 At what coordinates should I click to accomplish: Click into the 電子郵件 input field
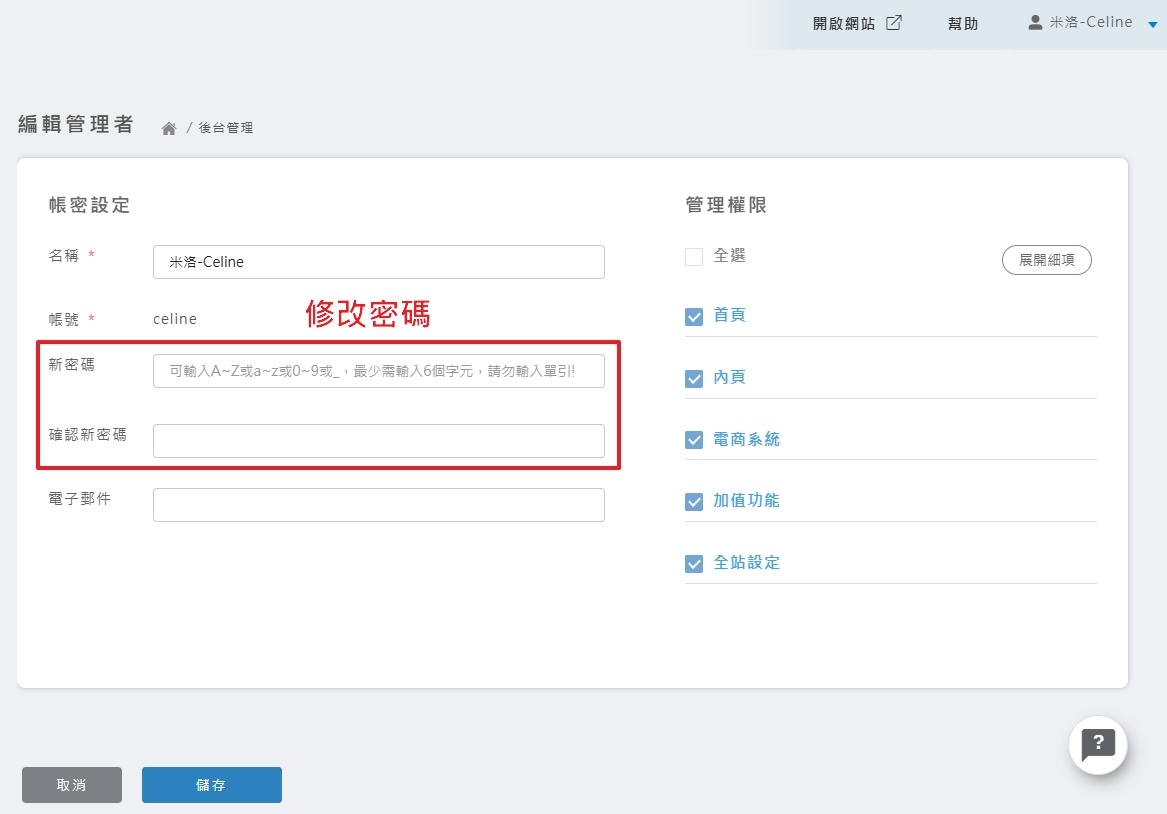tap(378, 505)
